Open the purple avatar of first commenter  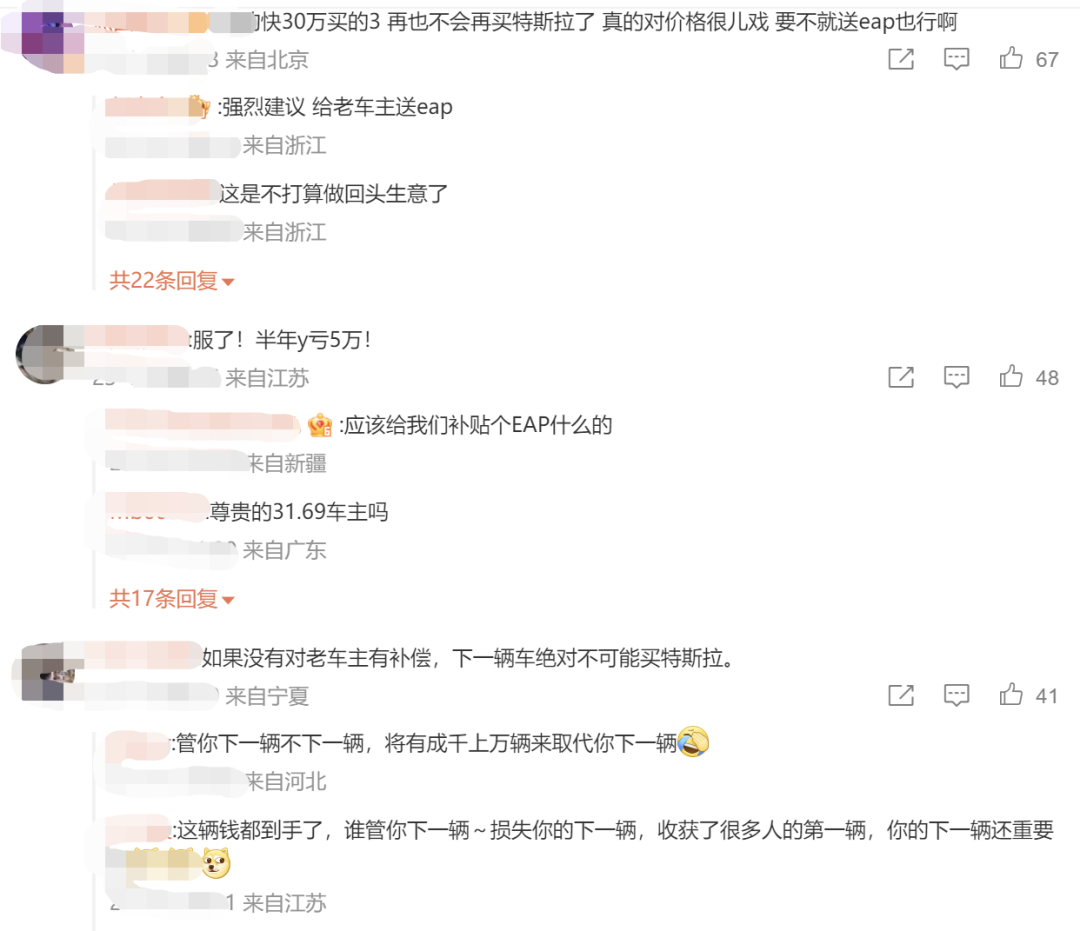coord(43,38)
